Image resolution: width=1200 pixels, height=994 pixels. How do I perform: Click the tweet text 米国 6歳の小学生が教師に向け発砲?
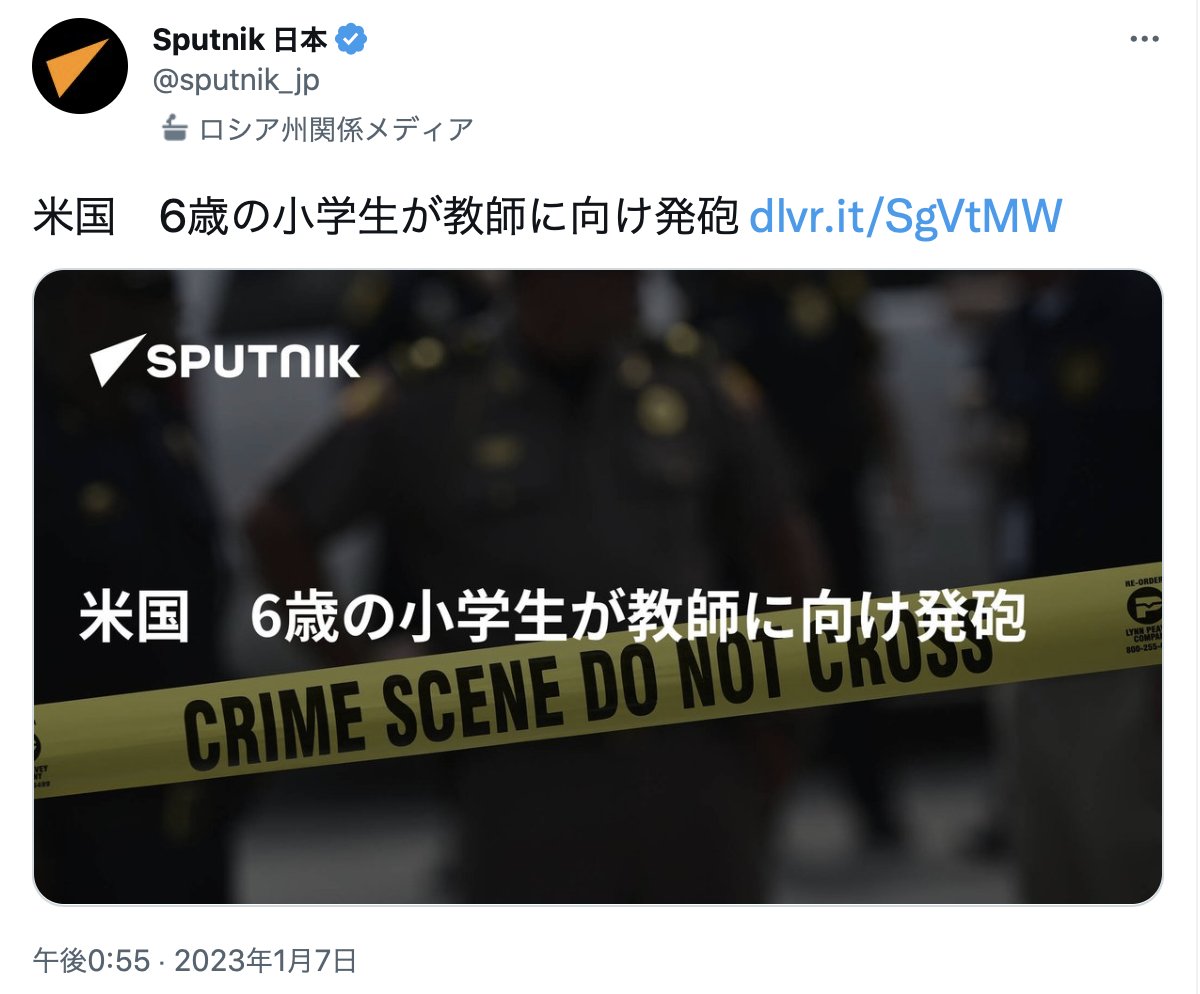point(386,217)
